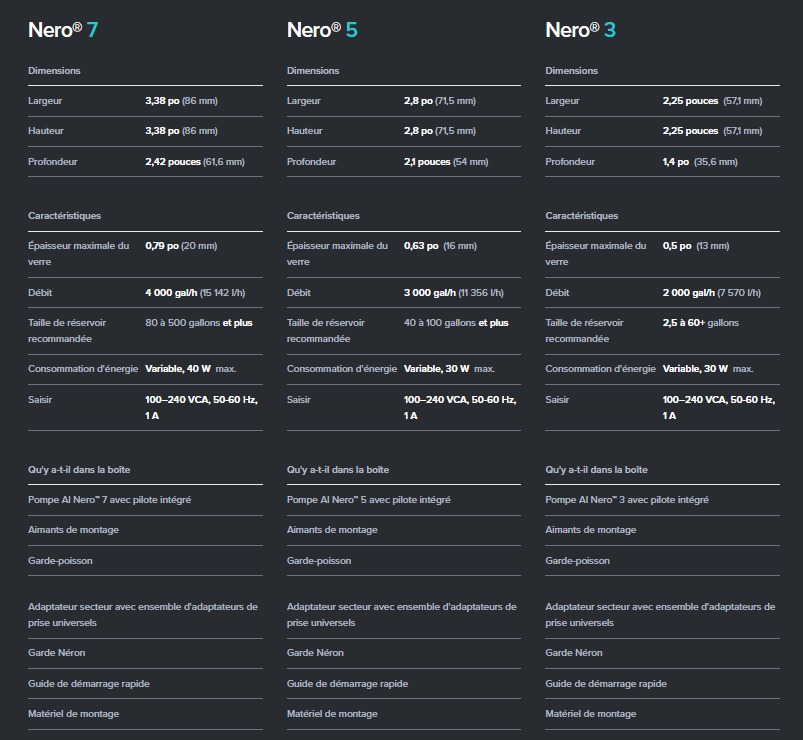803x740 pixels.
Task: Click the Nero 5 product heading
Action: coord(322,30)
